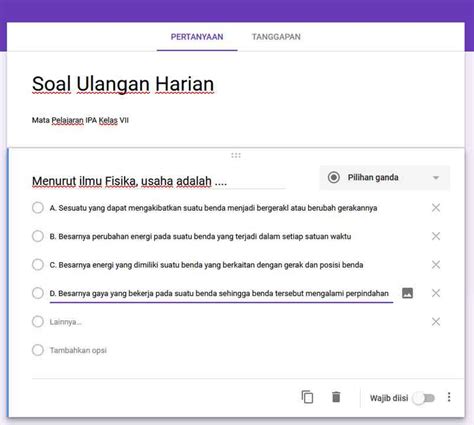Click option C text Besarnya energi yang dimiliki

coord(206,265)
